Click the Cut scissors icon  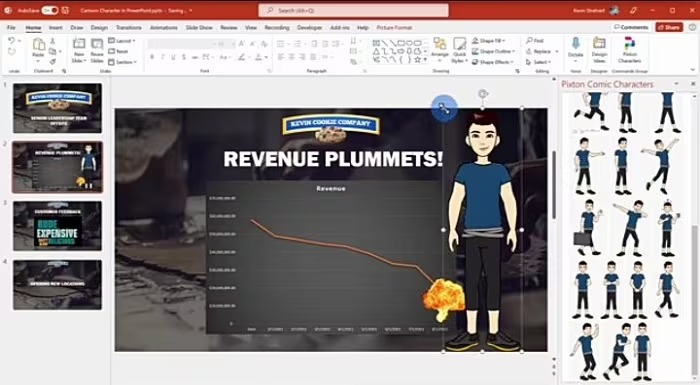coord(53,41)
